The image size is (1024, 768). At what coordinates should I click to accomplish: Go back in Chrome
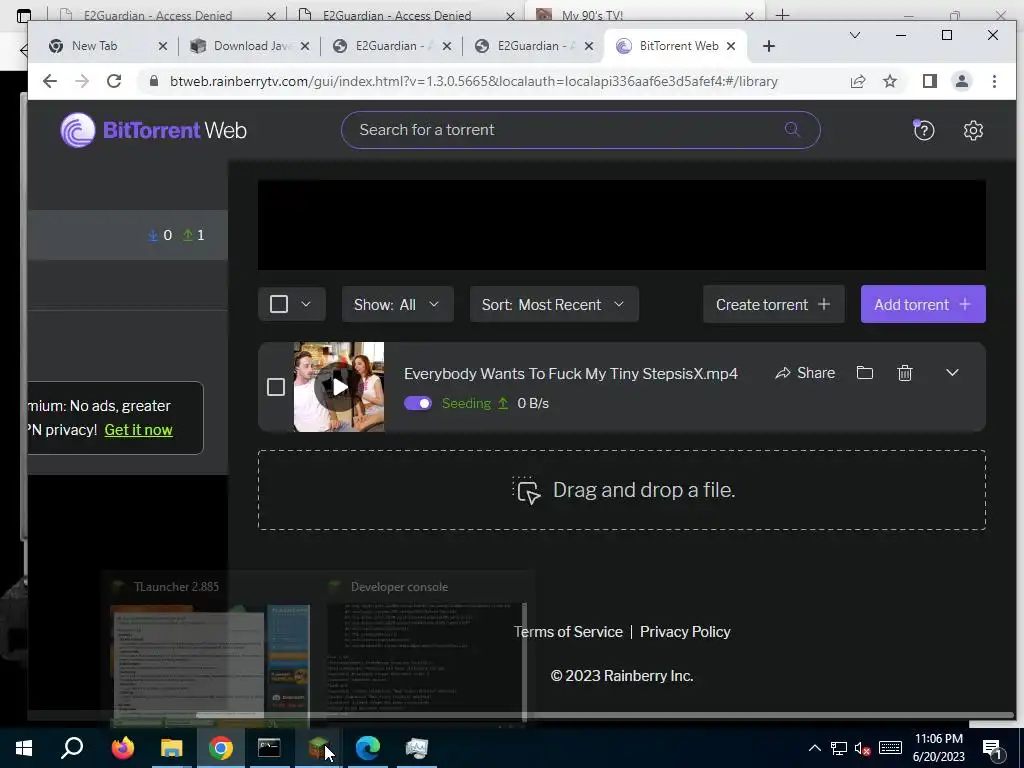pos(50,81)
